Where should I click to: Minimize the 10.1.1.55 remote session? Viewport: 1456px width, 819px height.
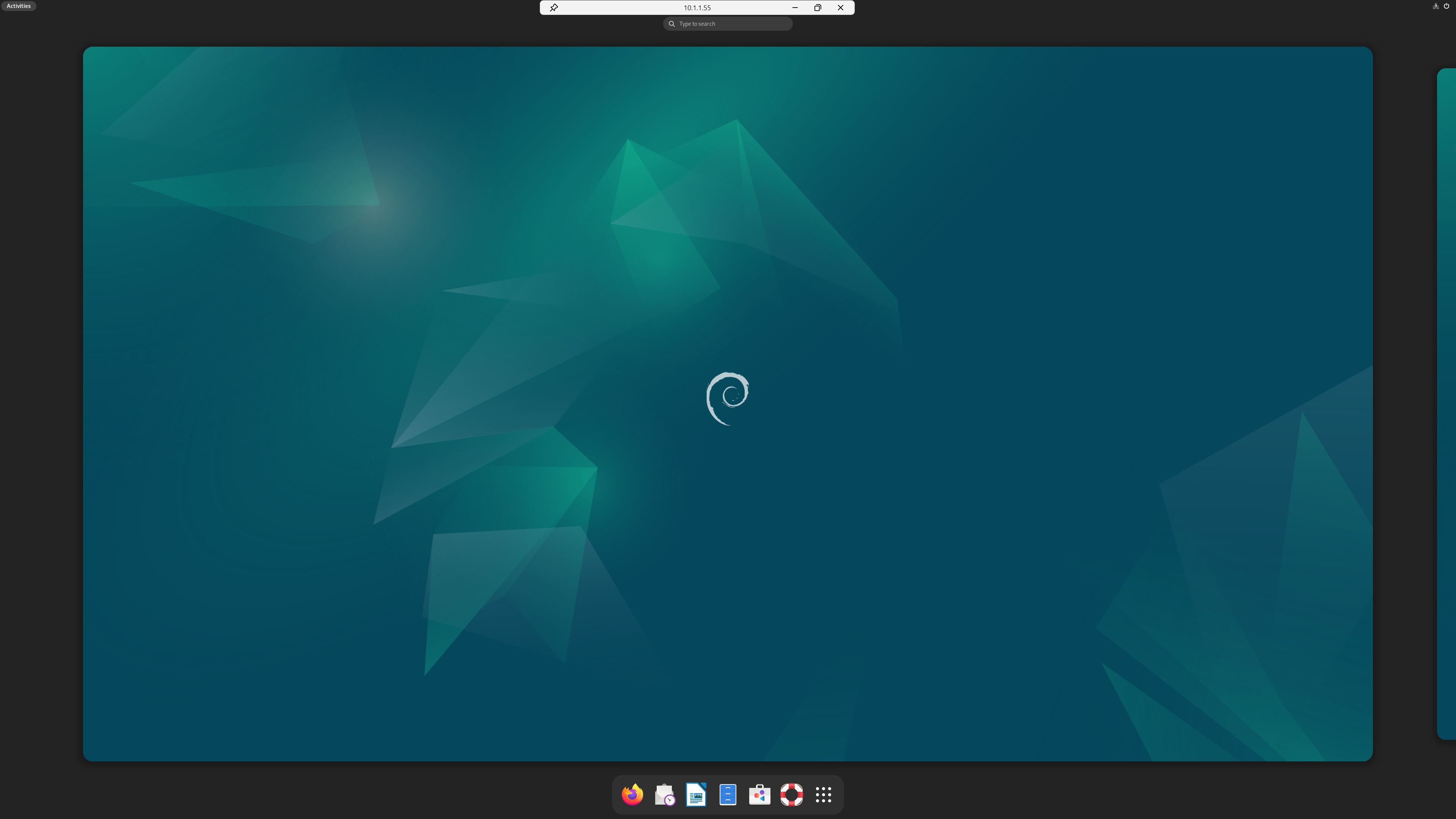(795, 7)
